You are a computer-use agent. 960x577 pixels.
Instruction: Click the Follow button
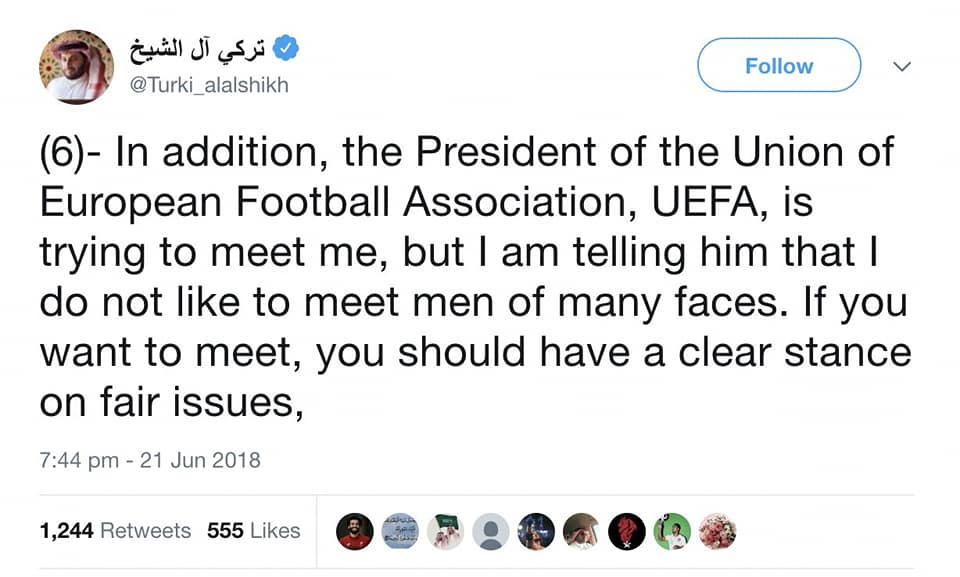[778, 66]
